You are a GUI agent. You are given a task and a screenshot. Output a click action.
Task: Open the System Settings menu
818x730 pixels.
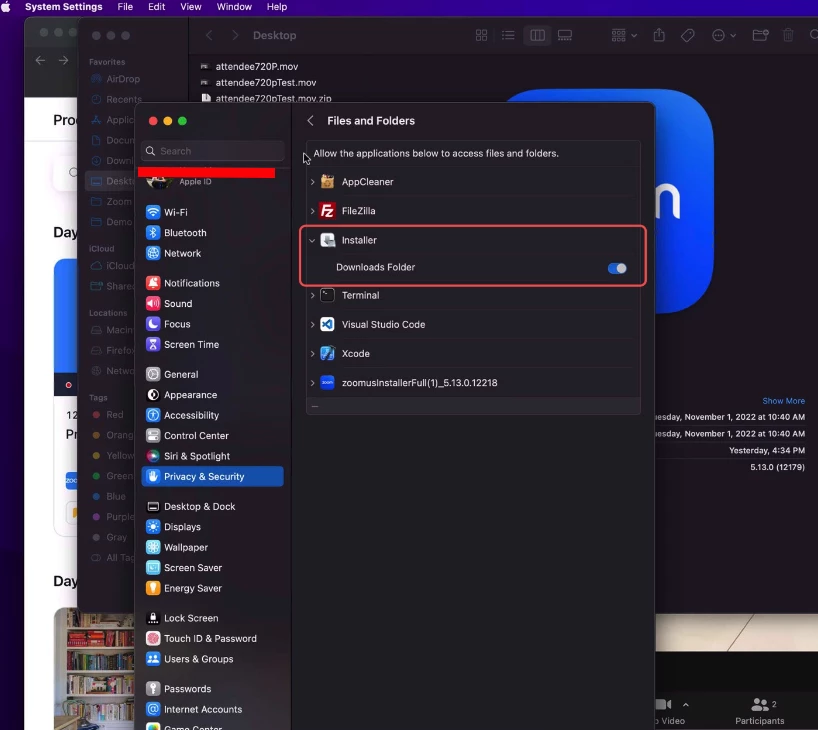(64, 7)
